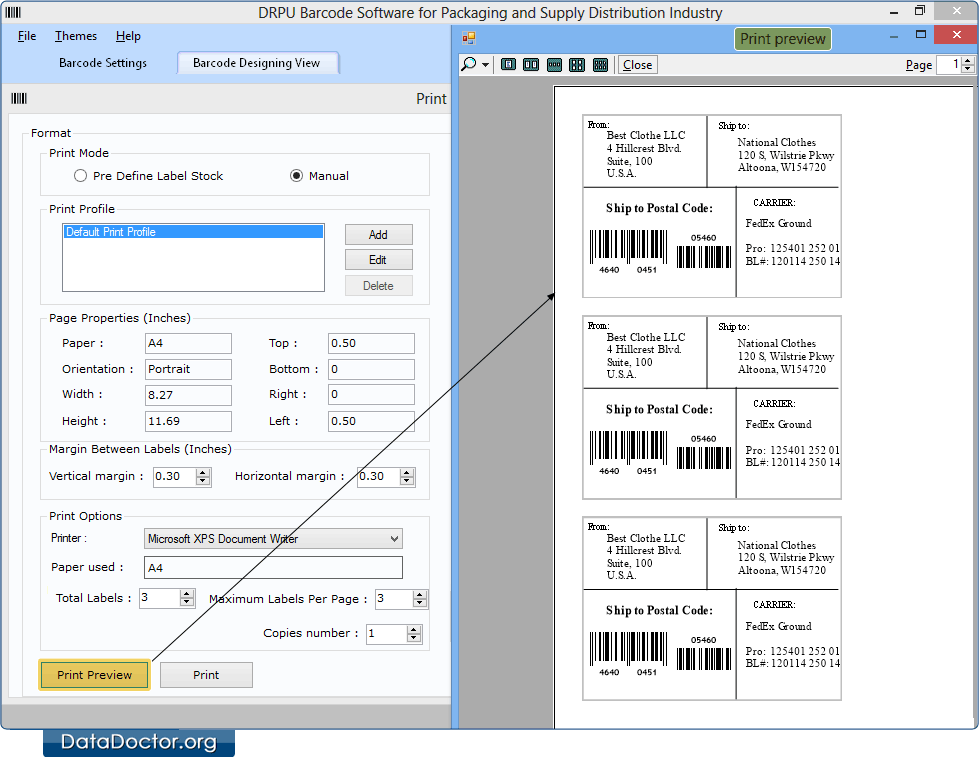Decrease the Vertical margin value
The width and height of the screenshot is (979, 757).
click(x=203, y=481)
